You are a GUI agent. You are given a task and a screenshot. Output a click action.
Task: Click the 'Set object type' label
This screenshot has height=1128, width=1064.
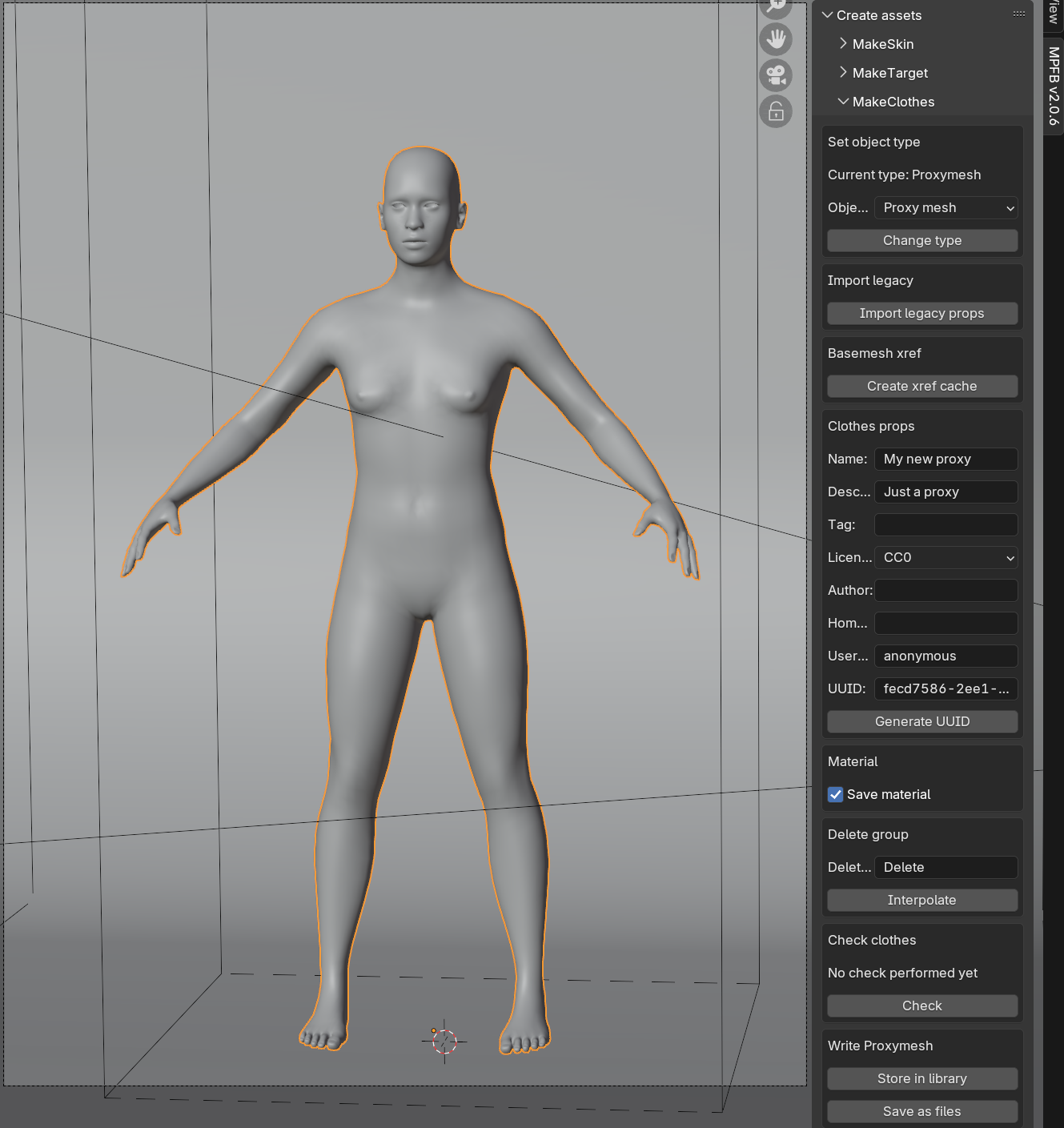873,142
